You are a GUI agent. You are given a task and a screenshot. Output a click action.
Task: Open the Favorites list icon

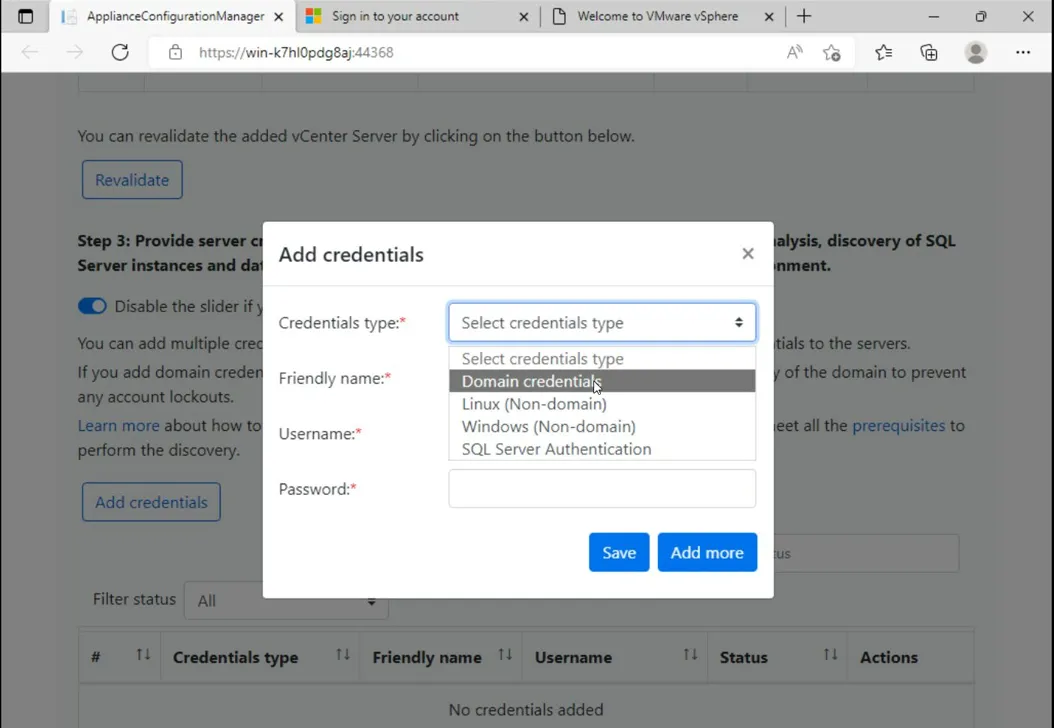pyautogui.click(x=884, y=52)
